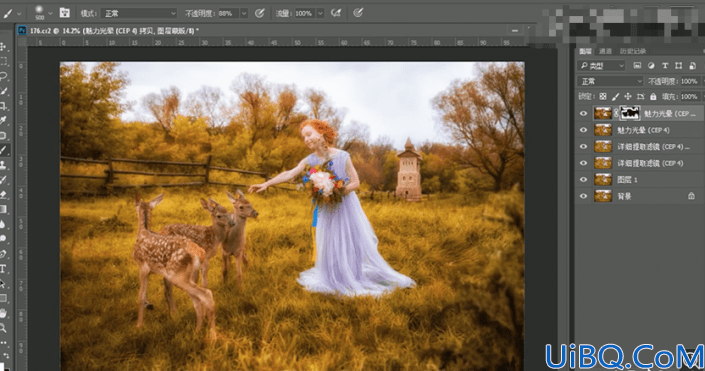Toggle visibility of top 魅力光晕 layer

click(x=583, y=114)
